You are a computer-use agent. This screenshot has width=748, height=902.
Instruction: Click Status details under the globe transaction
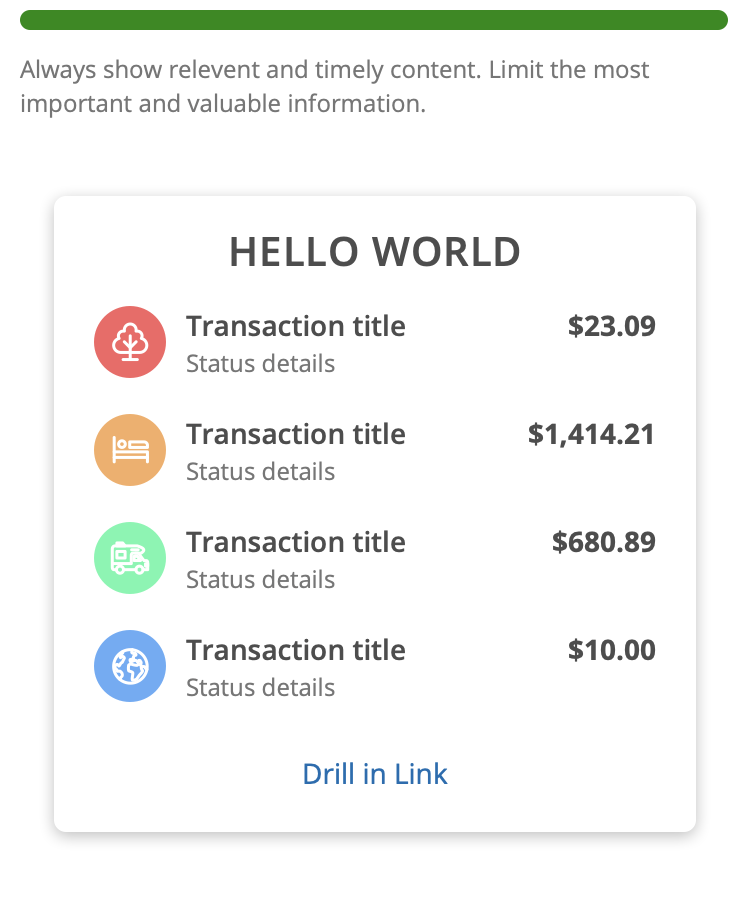[260, 688]
